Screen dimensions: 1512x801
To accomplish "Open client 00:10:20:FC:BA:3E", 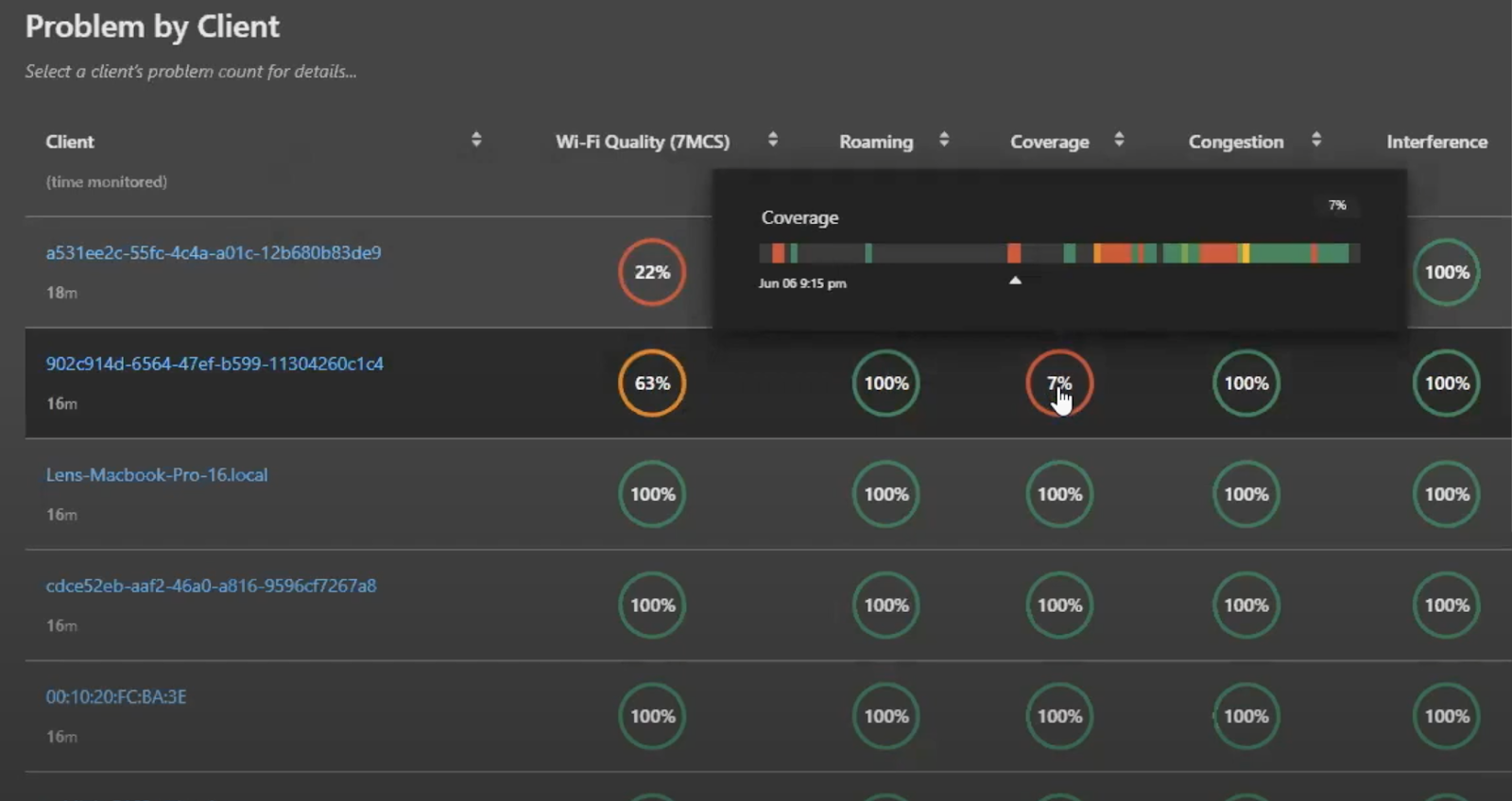I will click(x=116, y=697).
